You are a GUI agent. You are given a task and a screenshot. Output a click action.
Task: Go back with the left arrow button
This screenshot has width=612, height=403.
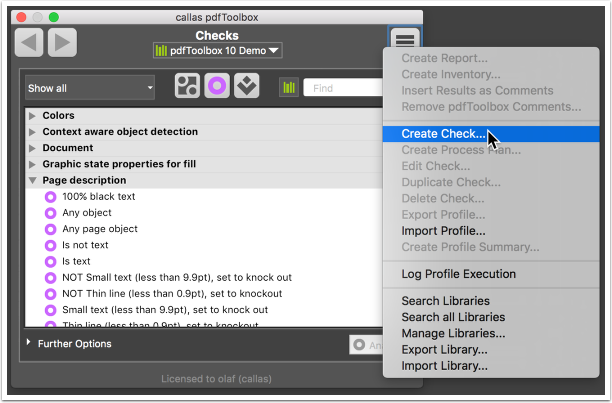click(29, 43)
